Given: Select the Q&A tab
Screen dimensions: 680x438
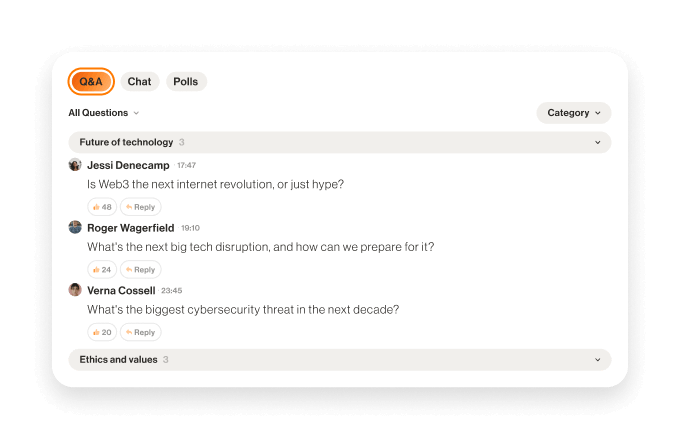Looking at the screenshot, I should 91,82.
